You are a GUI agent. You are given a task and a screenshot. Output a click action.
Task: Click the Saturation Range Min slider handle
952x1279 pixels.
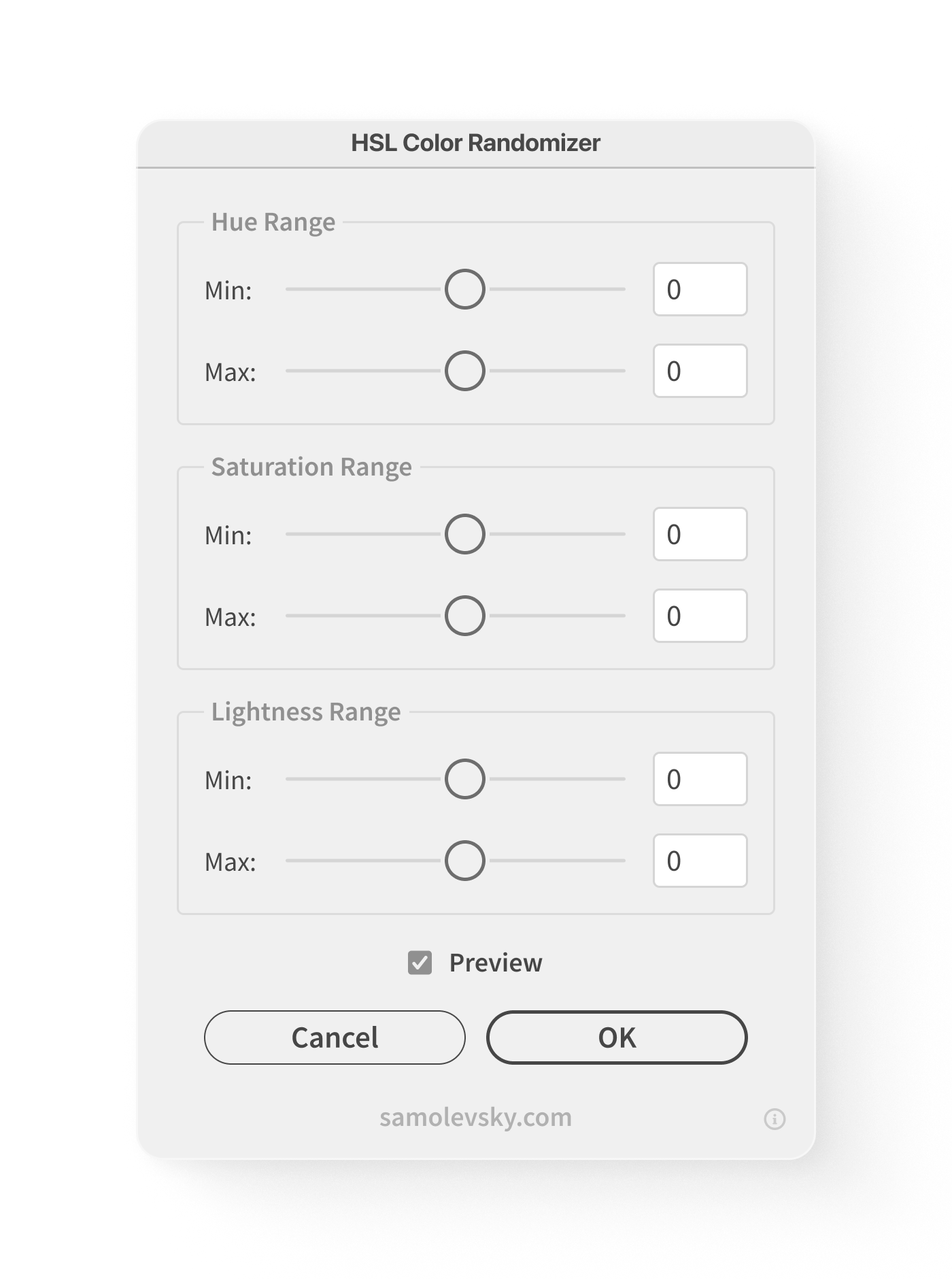(465, 534)
